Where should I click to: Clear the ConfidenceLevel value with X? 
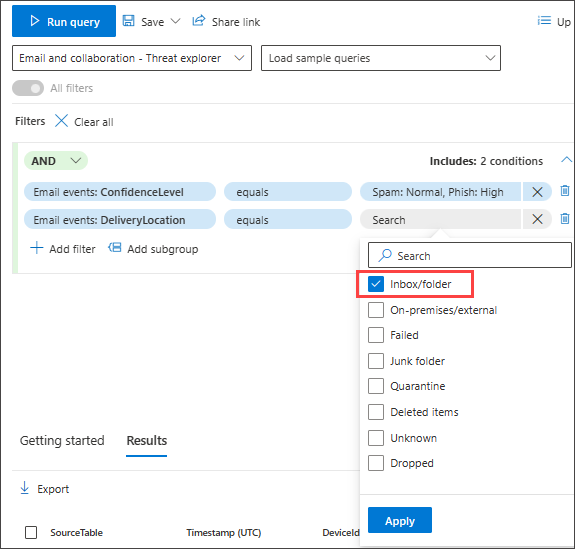coord(537,192)
